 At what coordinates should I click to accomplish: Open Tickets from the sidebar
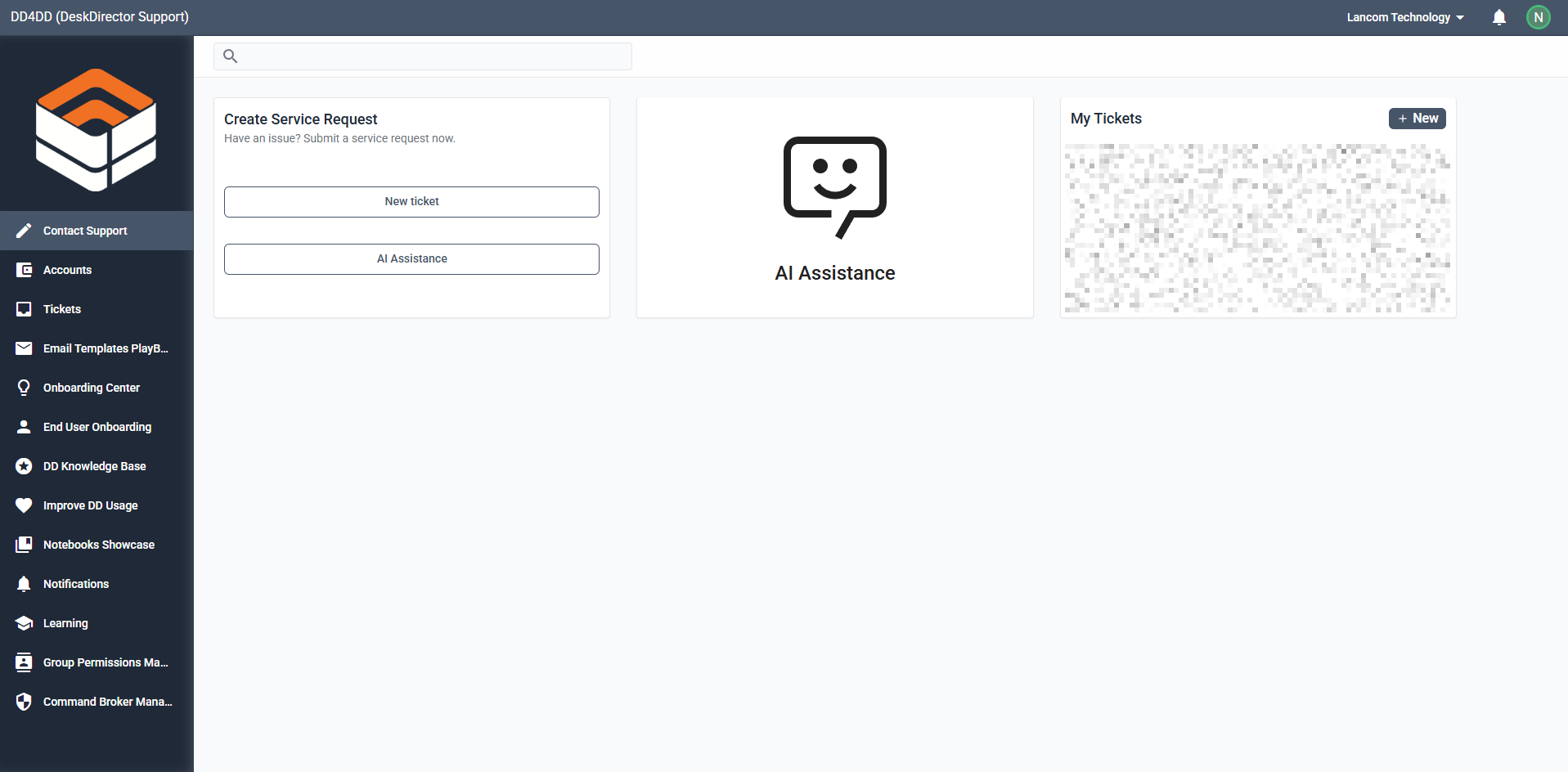(x=97, y=309)
